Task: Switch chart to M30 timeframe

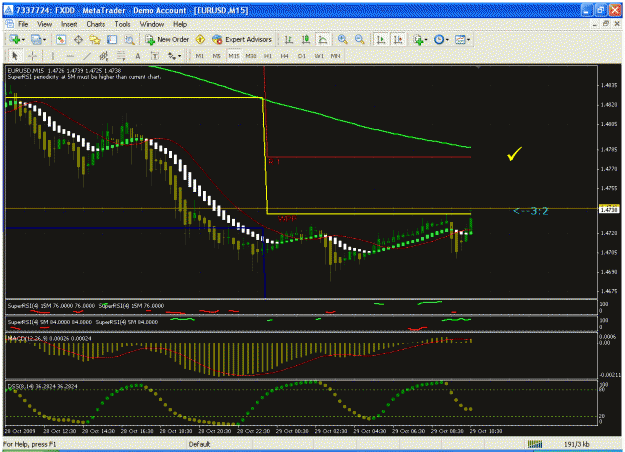Action: point(251,56)
